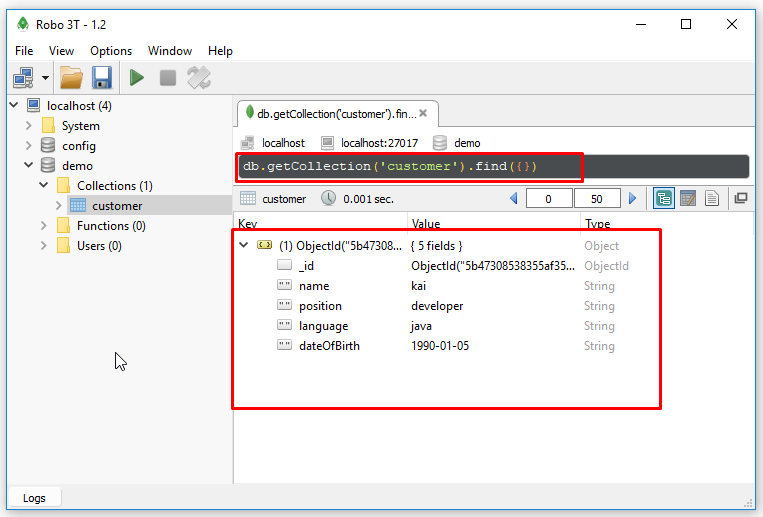Switch results to text view mode
Viewport: 763px width, 517px height.
pos(712,198)
